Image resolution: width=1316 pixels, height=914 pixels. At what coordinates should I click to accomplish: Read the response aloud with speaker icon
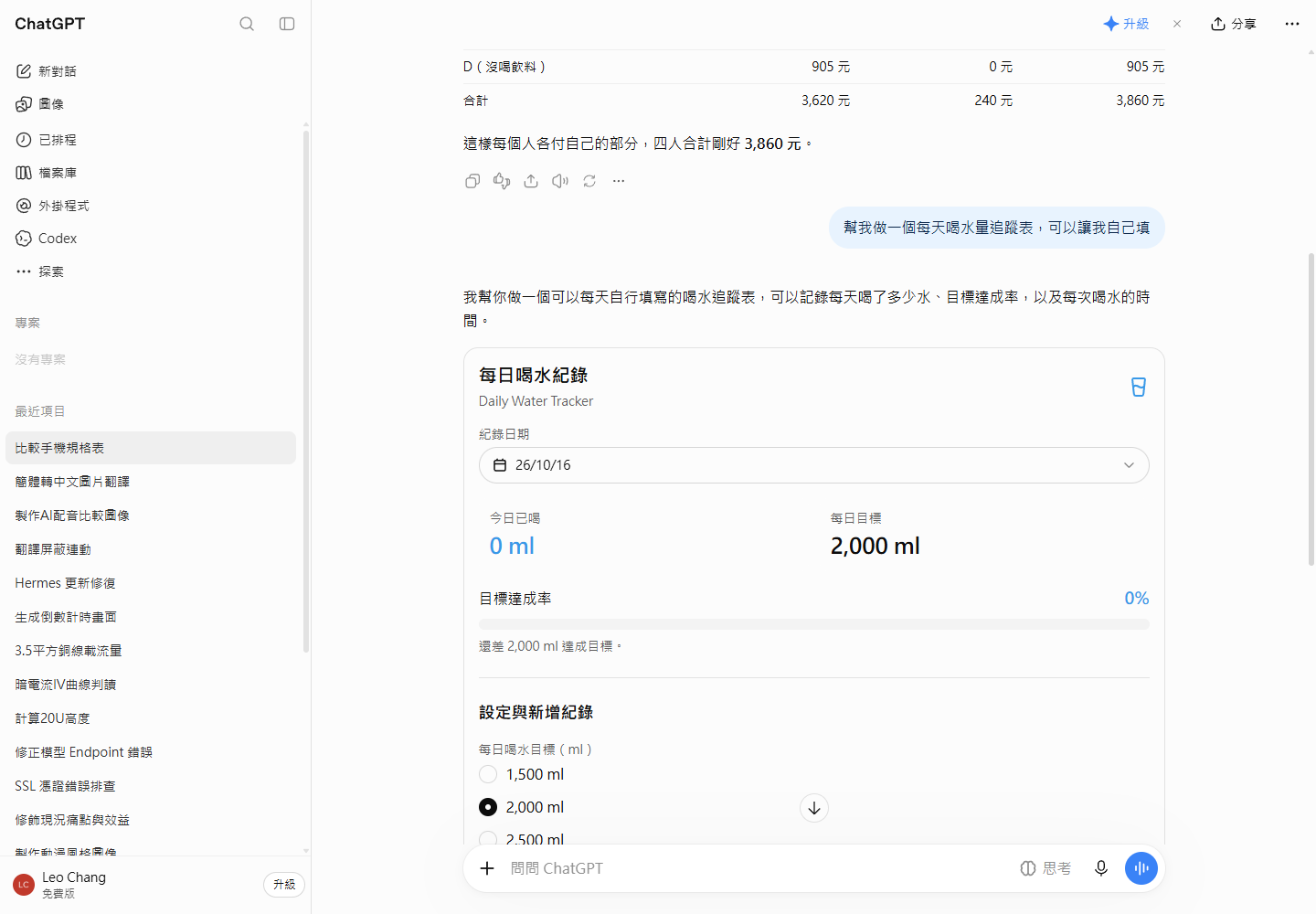(560, 181)
